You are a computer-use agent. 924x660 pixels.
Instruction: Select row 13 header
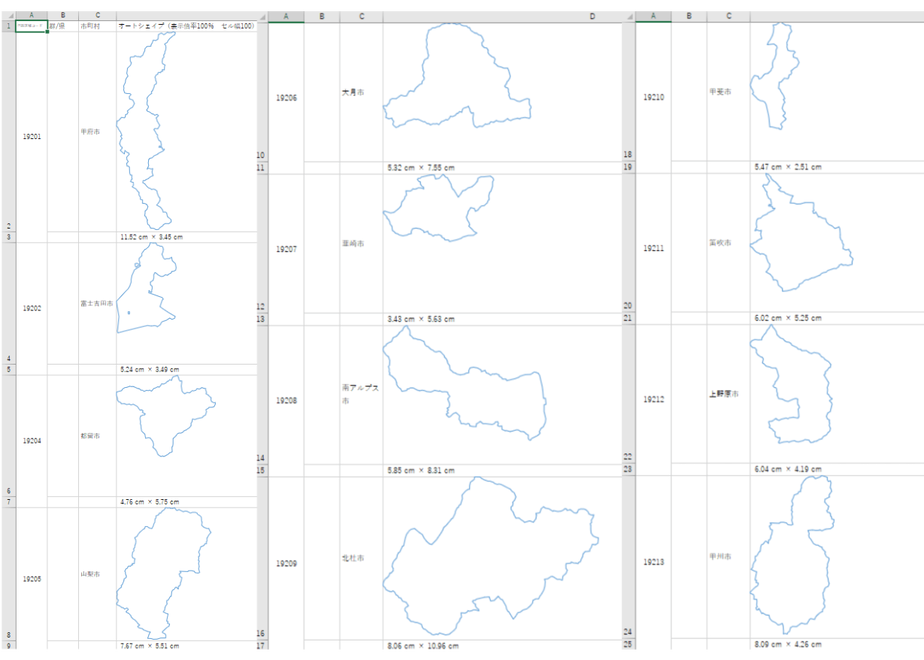coord(262,319)
